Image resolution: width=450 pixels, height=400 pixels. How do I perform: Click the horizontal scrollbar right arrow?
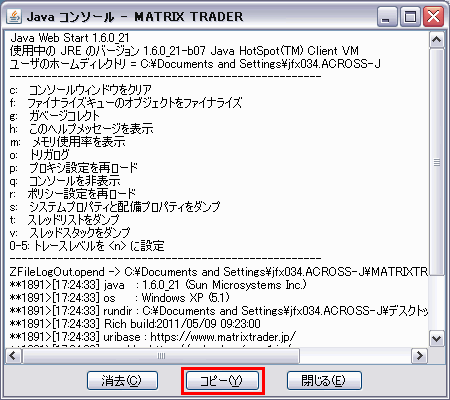[x=419, y=355]
